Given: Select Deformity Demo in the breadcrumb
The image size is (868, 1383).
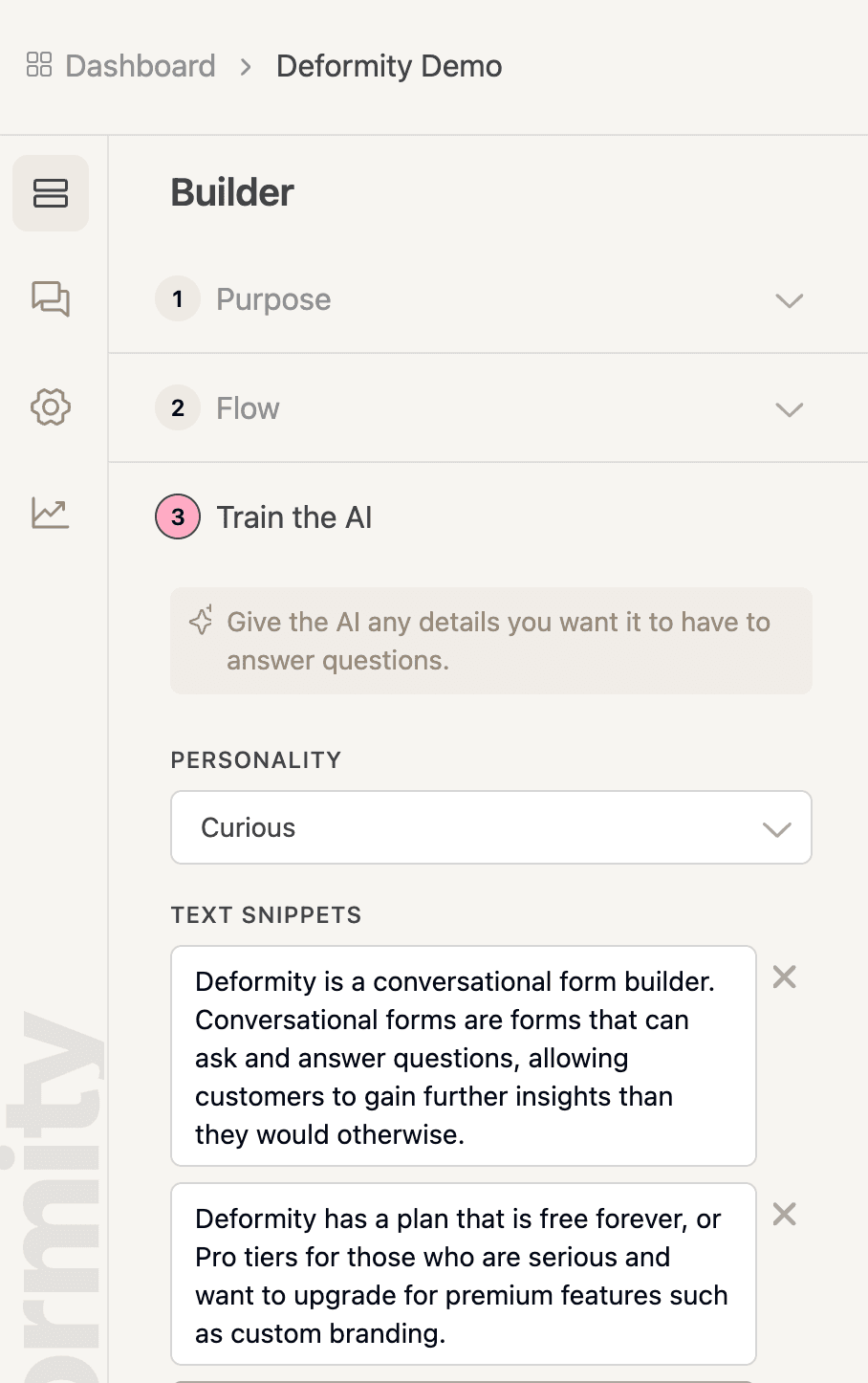Looking at the screenshot, I should pyautogui.click(x=388, y=65).
